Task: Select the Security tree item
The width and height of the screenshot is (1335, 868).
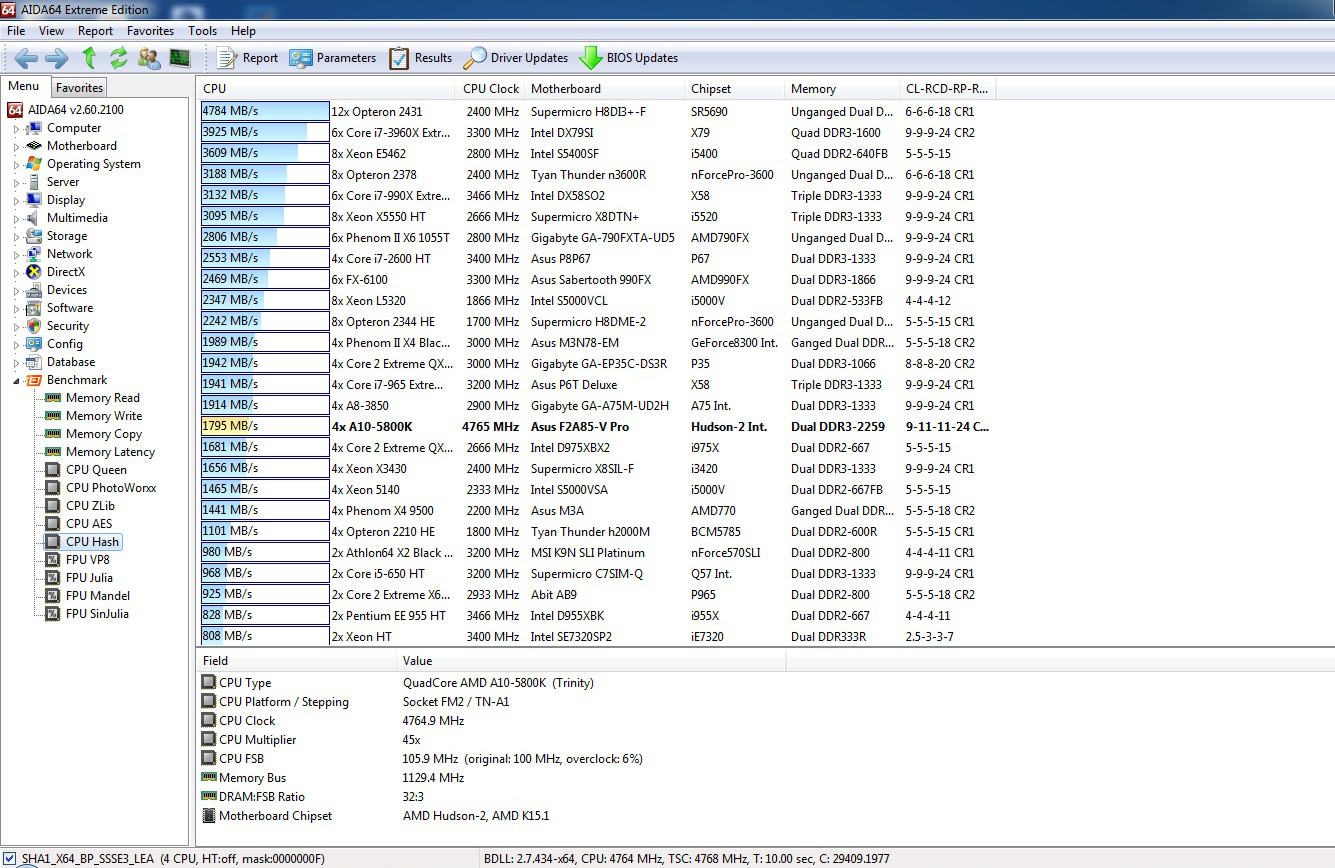Action: [67, 326]
